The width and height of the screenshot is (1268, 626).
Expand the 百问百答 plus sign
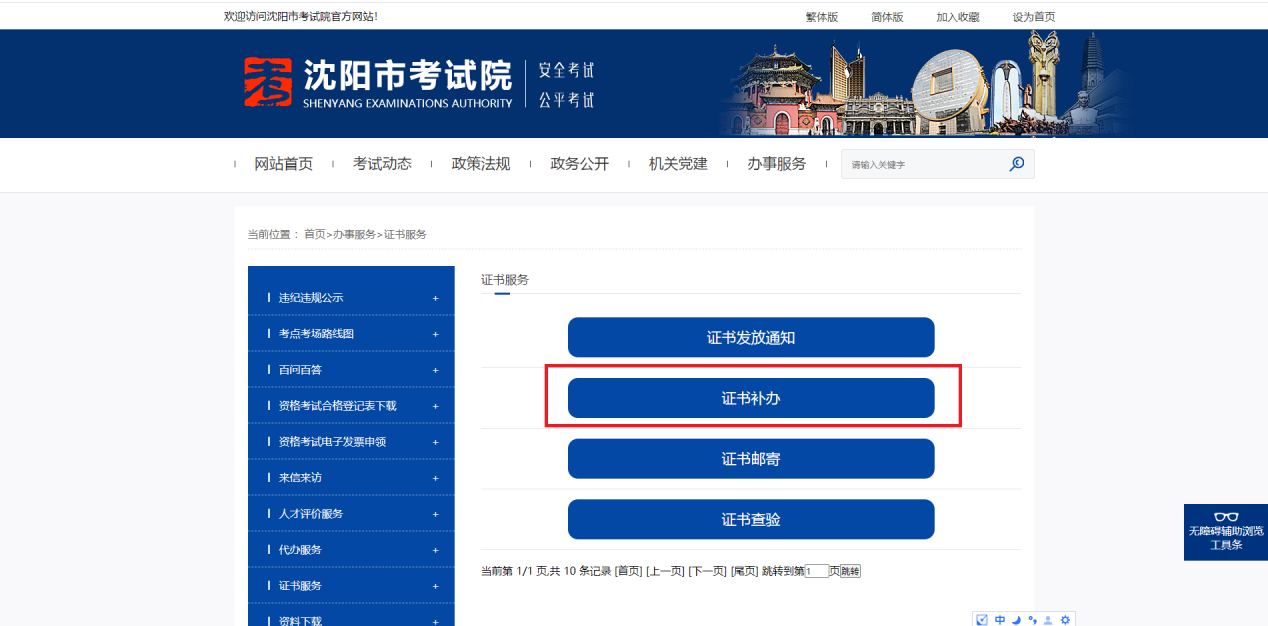coord(435,370)
